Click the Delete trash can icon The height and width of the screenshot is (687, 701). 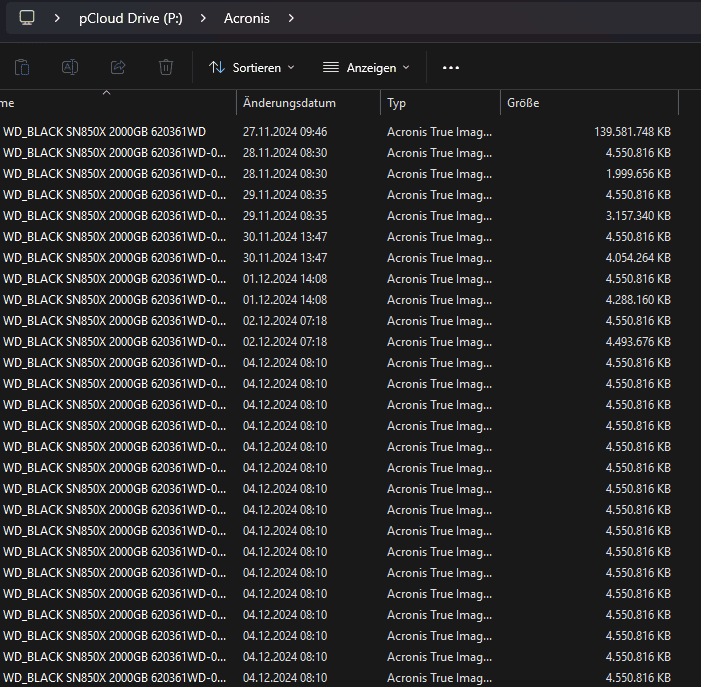[x=166, y=67]
